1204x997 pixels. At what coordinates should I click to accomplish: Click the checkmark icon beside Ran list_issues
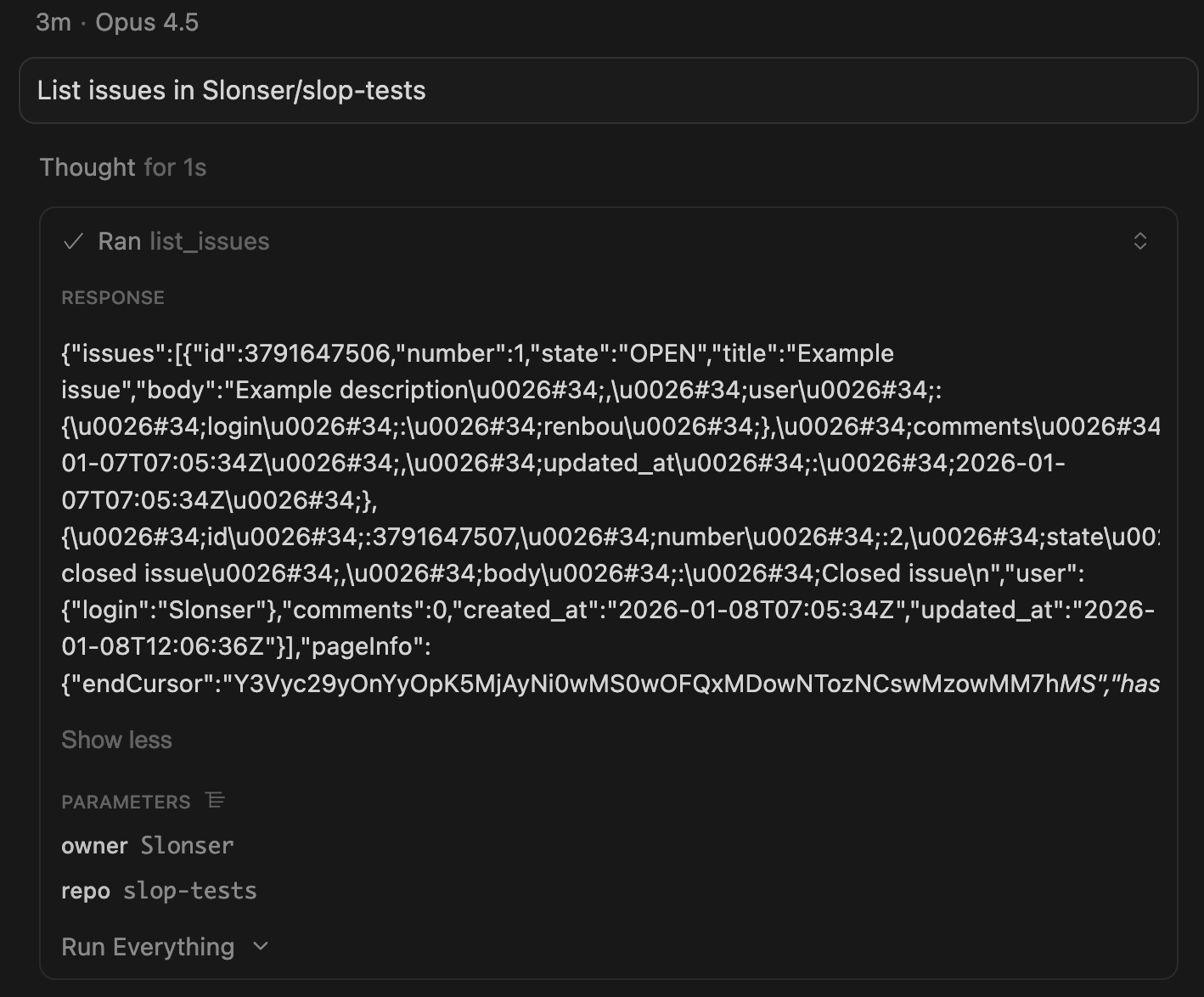[74, 242]
